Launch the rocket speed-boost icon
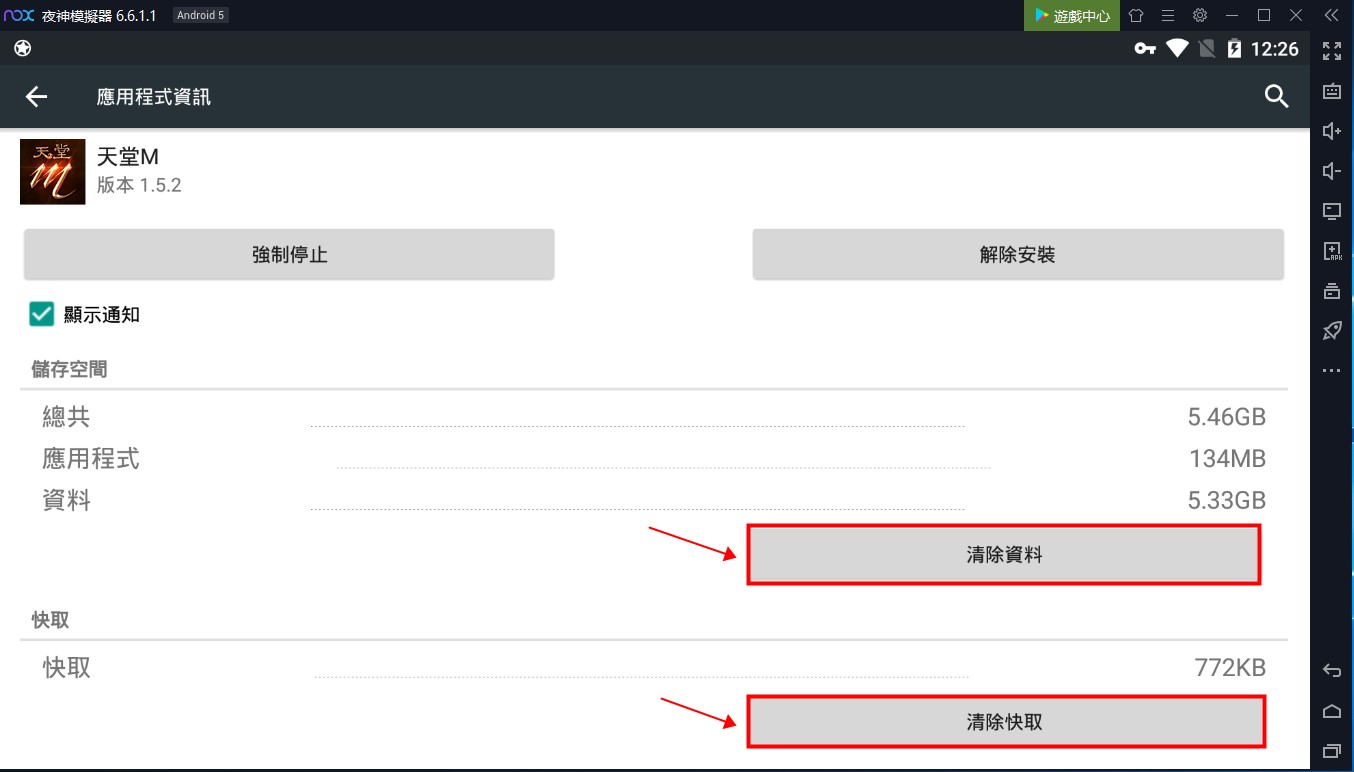 [x=1331, y=330]
